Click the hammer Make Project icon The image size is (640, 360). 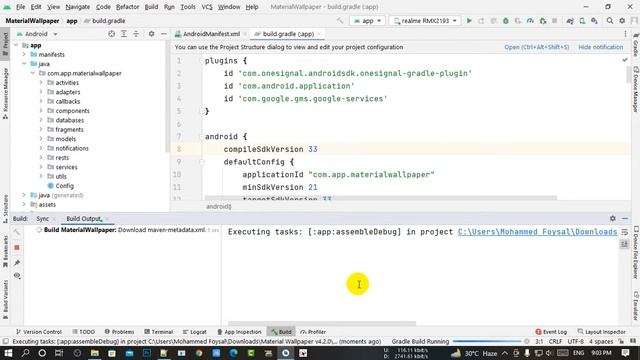tap(340, 20)
